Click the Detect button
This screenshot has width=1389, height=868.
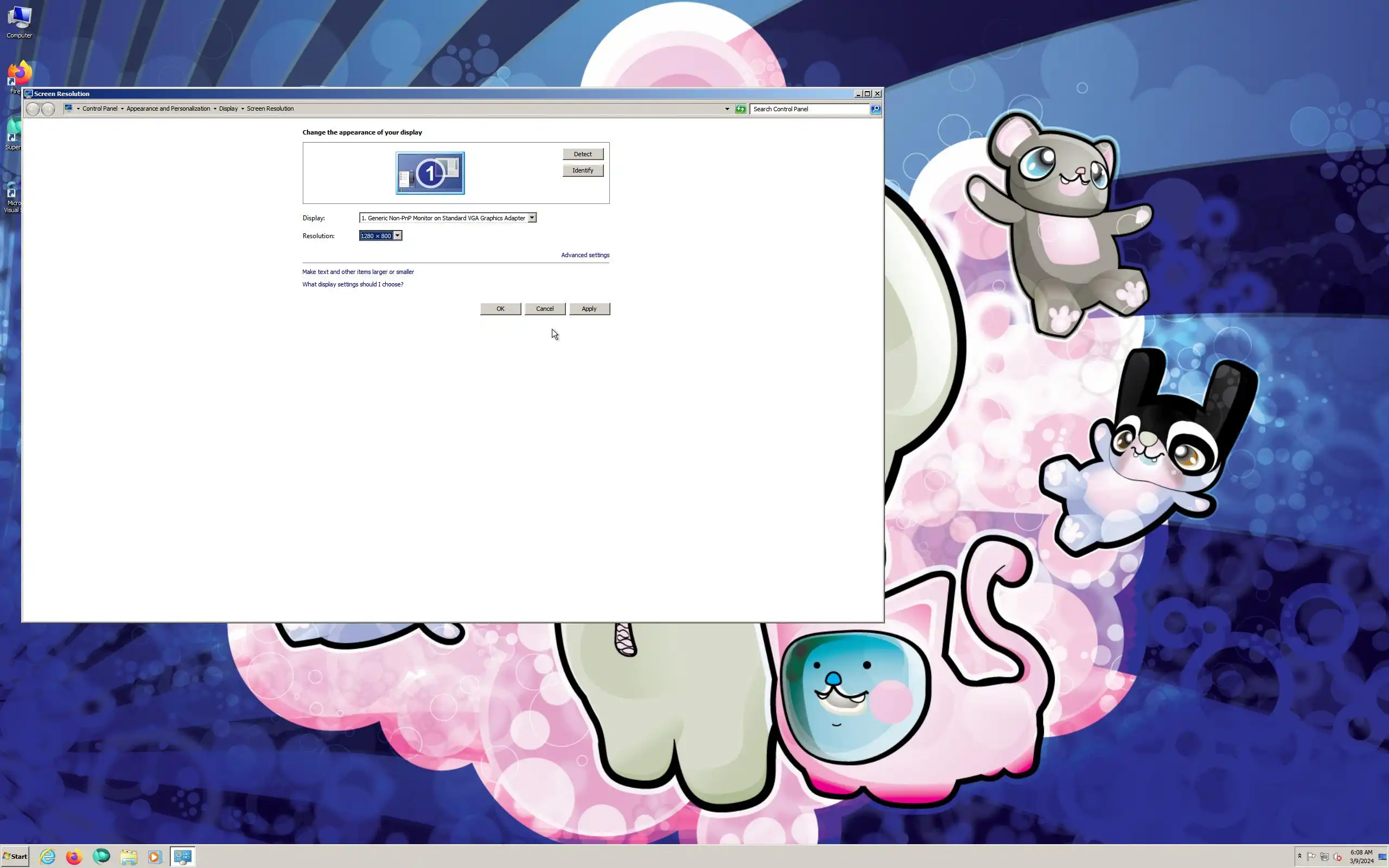[x=582, y=154]
